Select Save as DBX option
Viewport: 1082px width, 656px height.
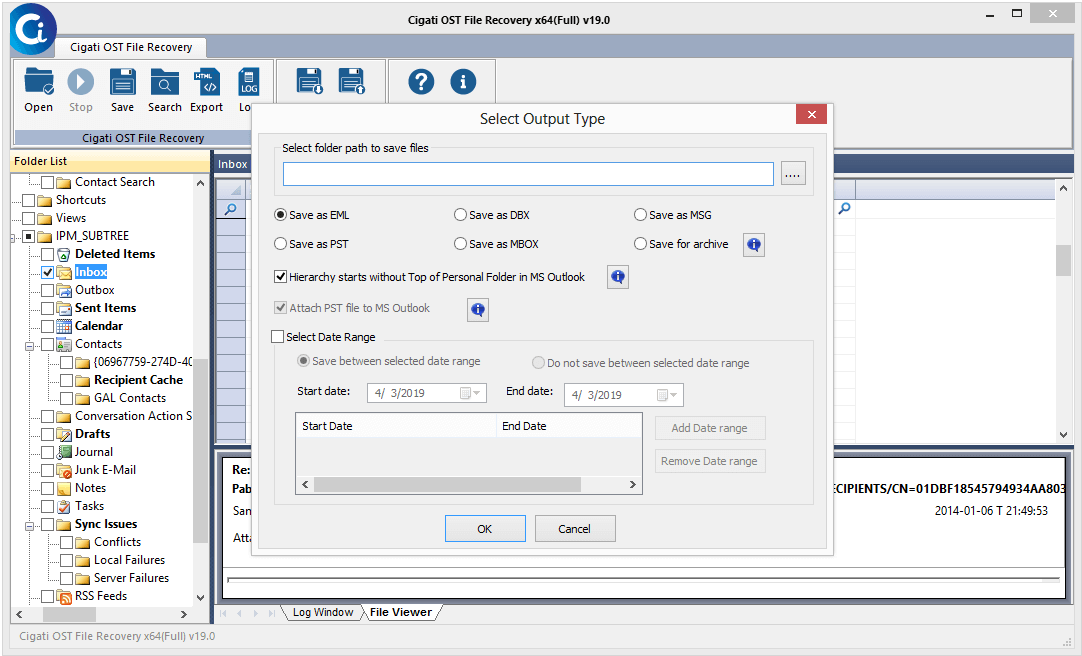click(460, 215)
